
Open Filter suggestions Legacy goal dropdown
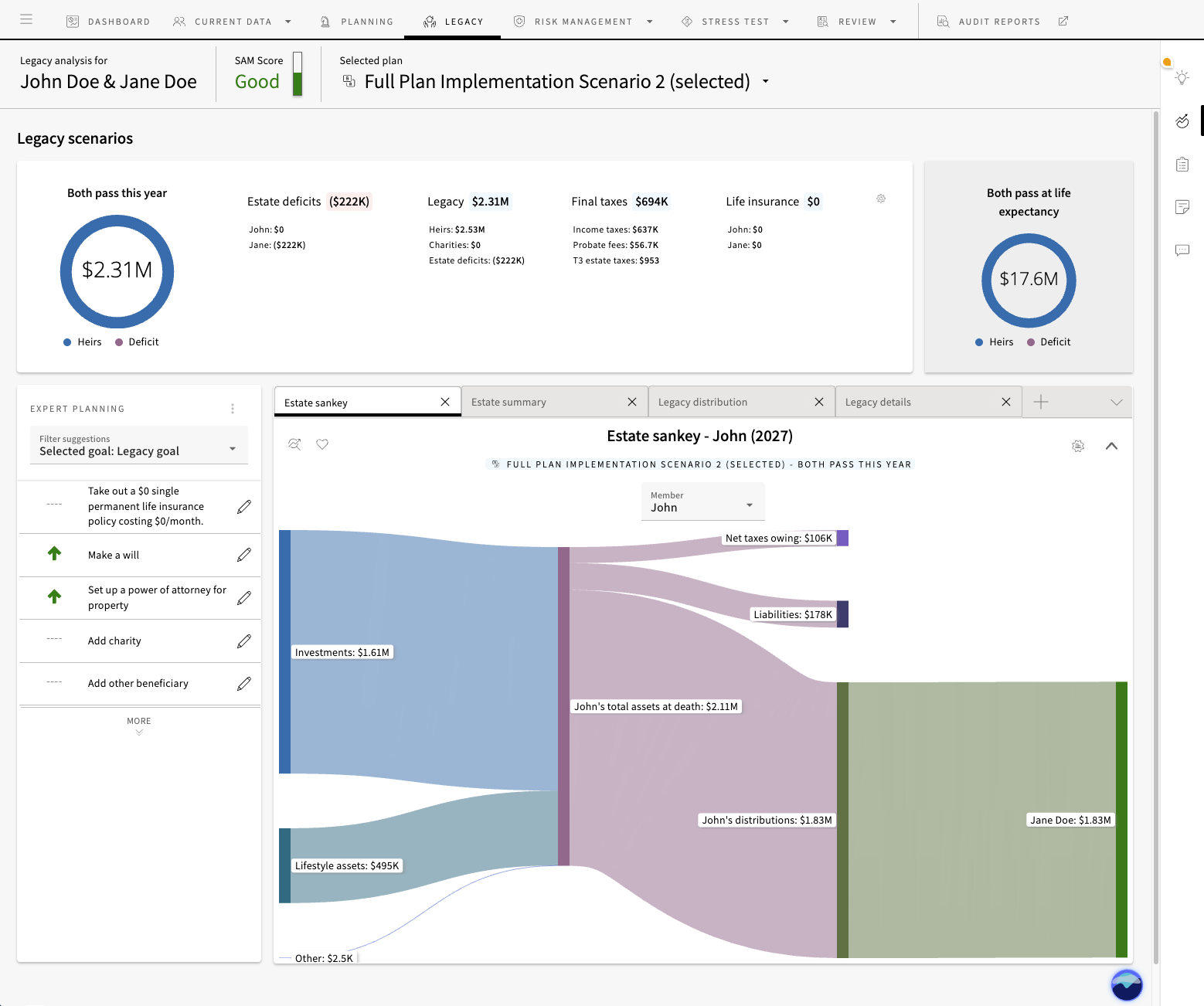coord(139,445)
